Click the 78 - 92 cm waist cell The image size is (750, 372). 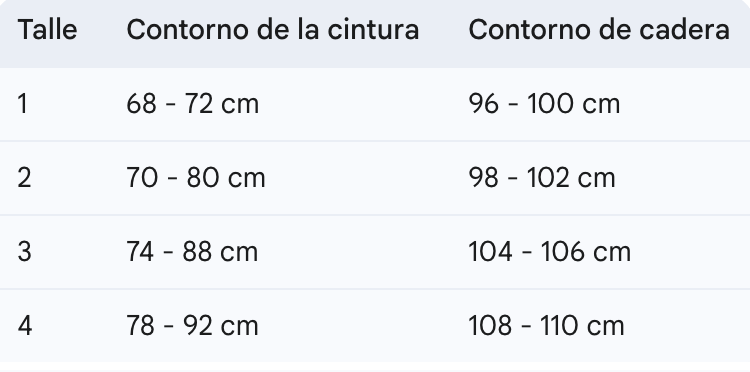(192, 326)
